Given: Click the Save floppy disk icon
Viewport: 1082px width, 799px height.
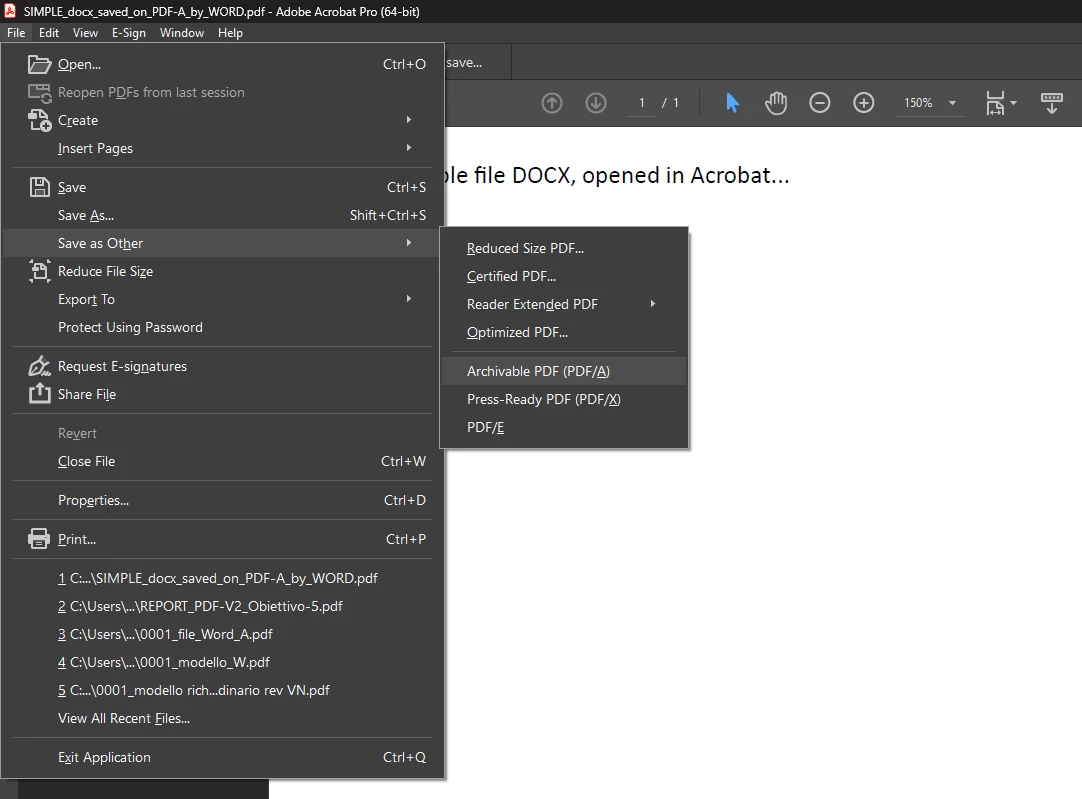Looking at the screenshot, I should [39, 187].
